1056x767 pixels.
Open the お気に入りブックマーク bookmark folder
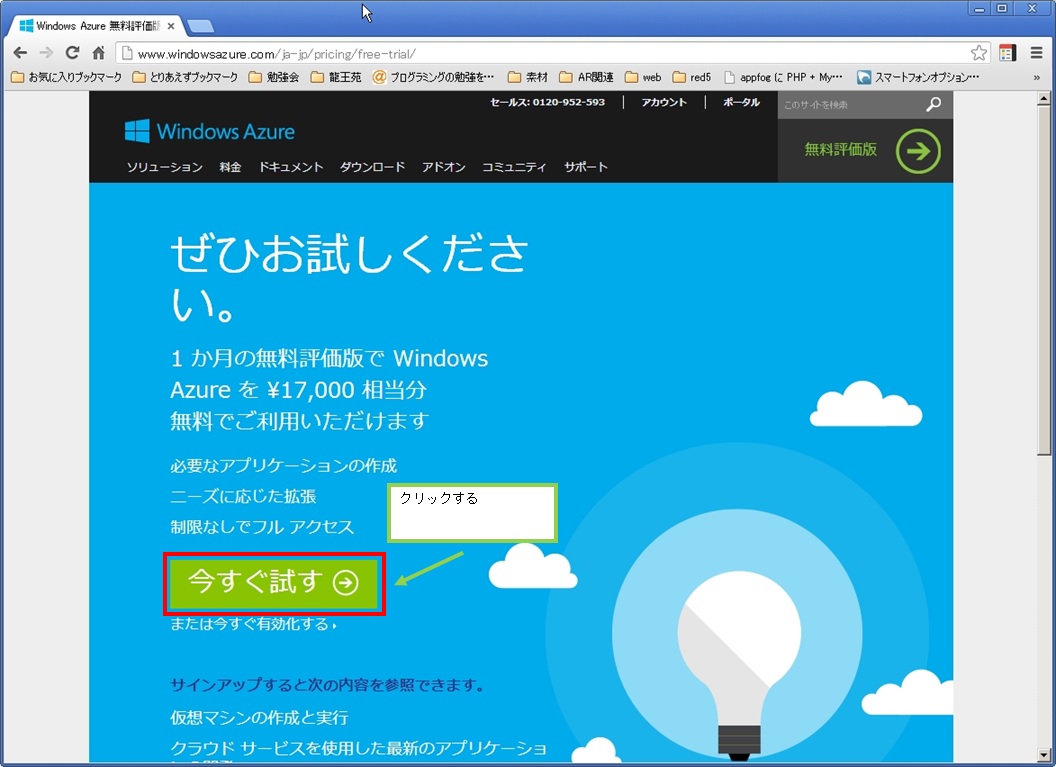click(x=67, y=77)
